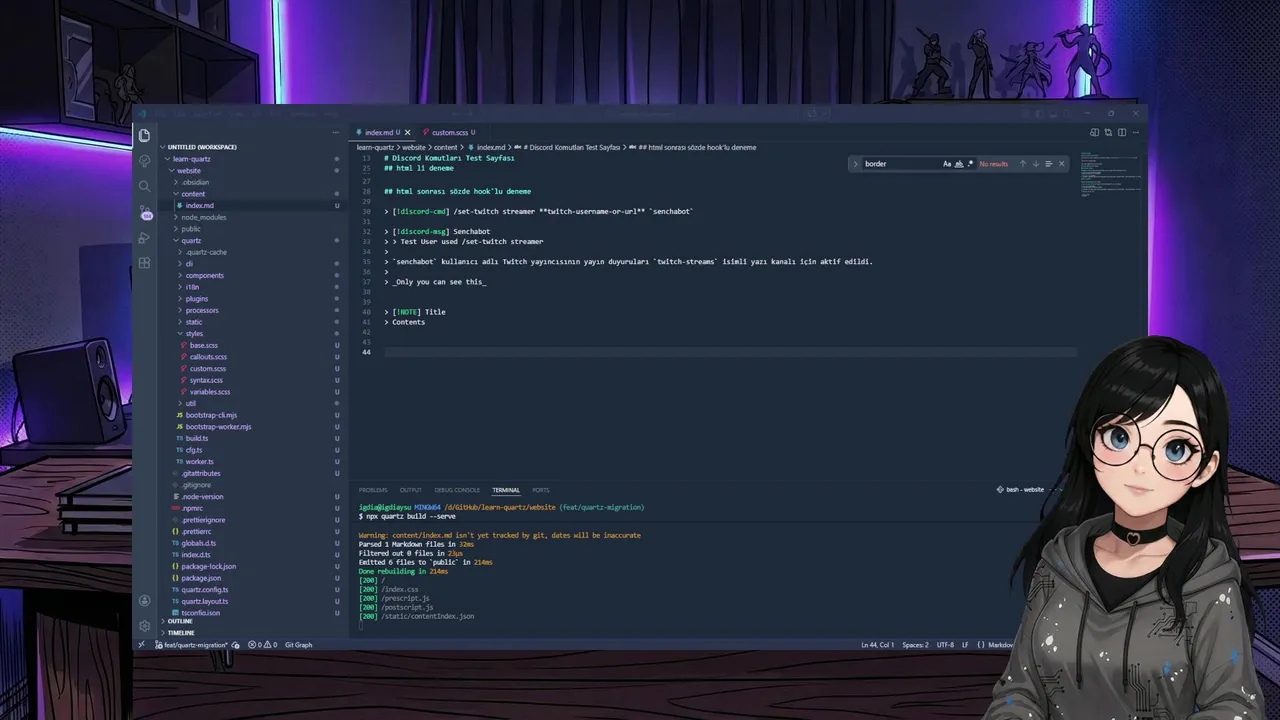The image size is (1280, 720).
Task: Expand the components folder
Action: pos(204,275)
